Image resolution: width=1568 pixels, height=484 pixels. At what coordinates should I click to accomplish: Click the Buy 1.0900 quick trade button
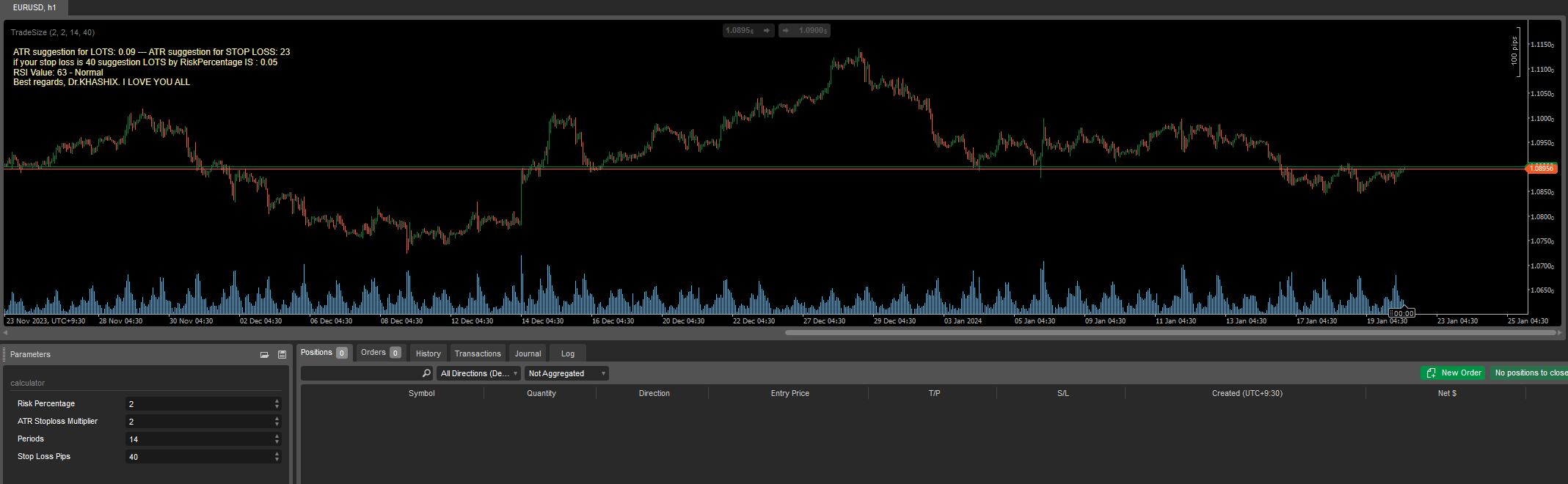805,31
